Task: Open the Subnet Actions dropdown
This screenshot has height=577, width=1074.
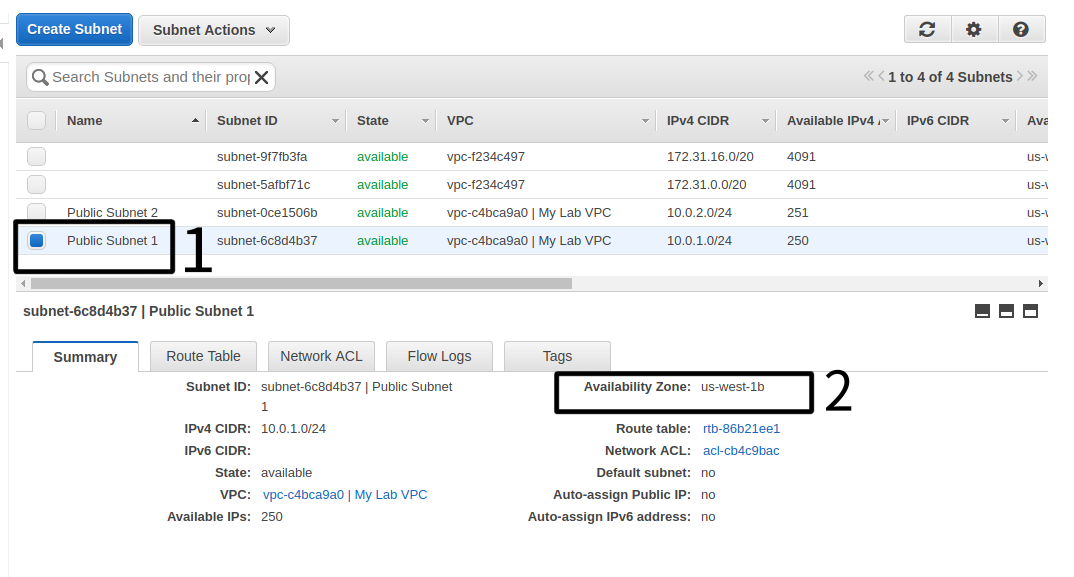Action: pyautogui.click(x=213, y=30)
